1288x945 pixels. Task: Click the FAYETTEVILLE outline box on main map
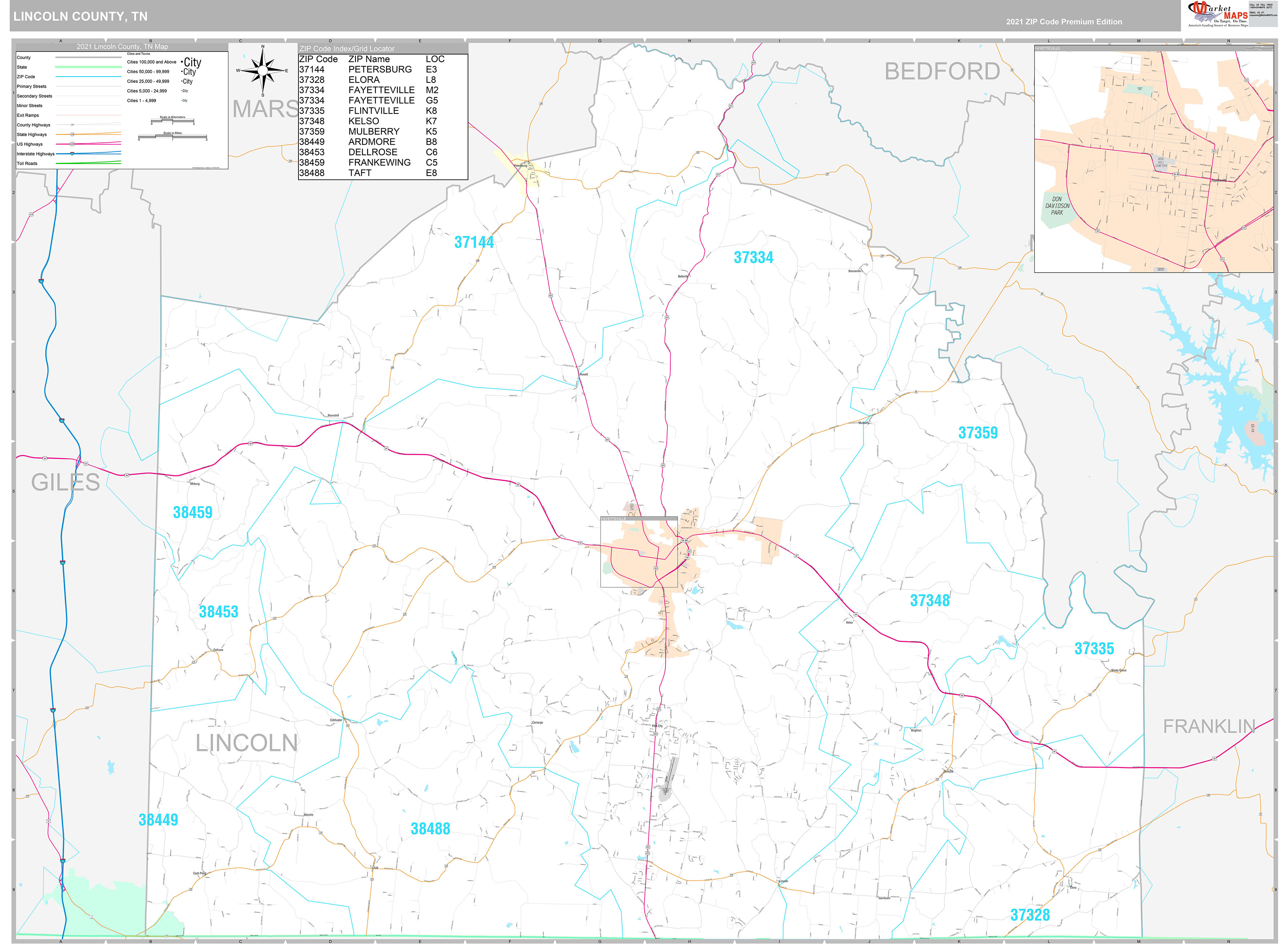[x=639, y=551]
